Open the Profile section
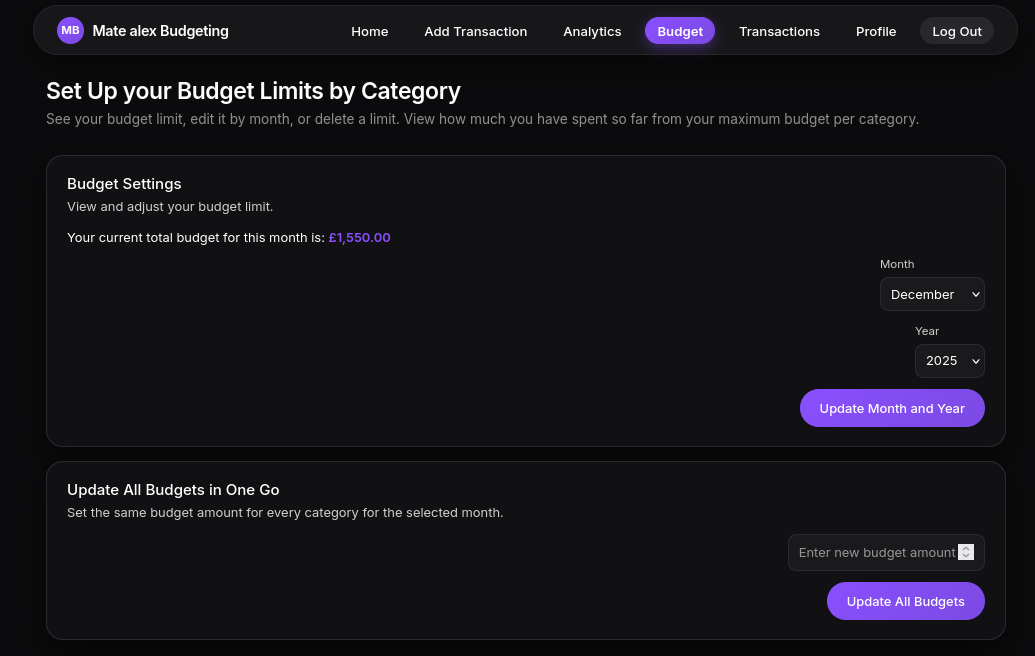The height and width of the screenshot is (656, 1035). point(875,31)
